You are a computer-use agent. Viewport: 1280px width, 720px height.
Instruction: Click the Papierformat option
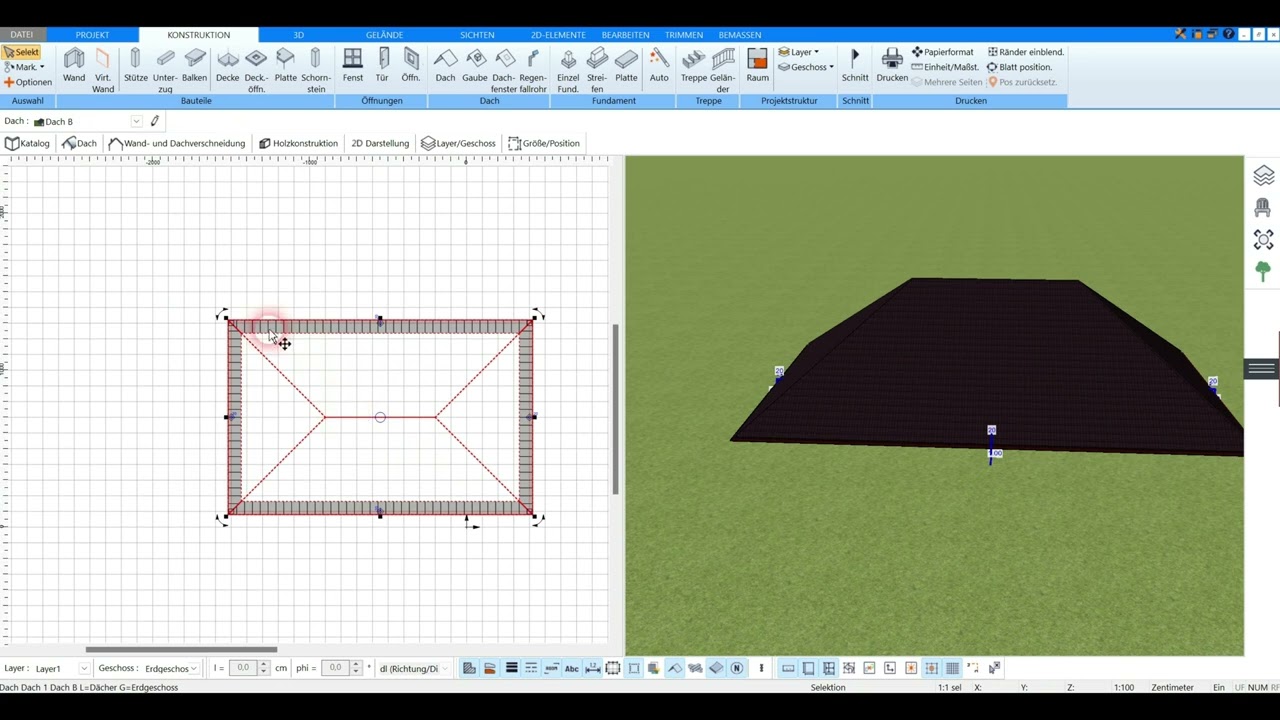point(942,52)
